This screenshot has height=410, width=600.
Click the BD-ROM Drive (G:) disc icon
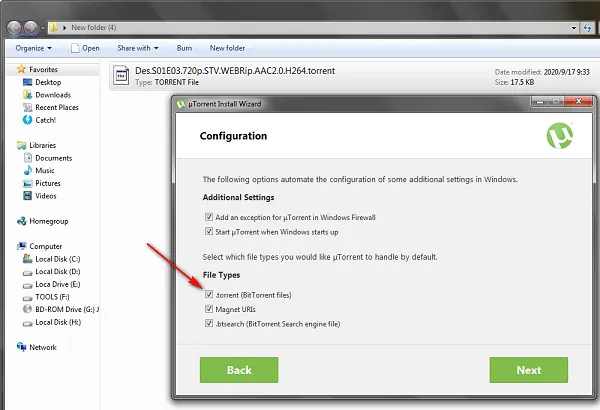[x=28, y=309]
